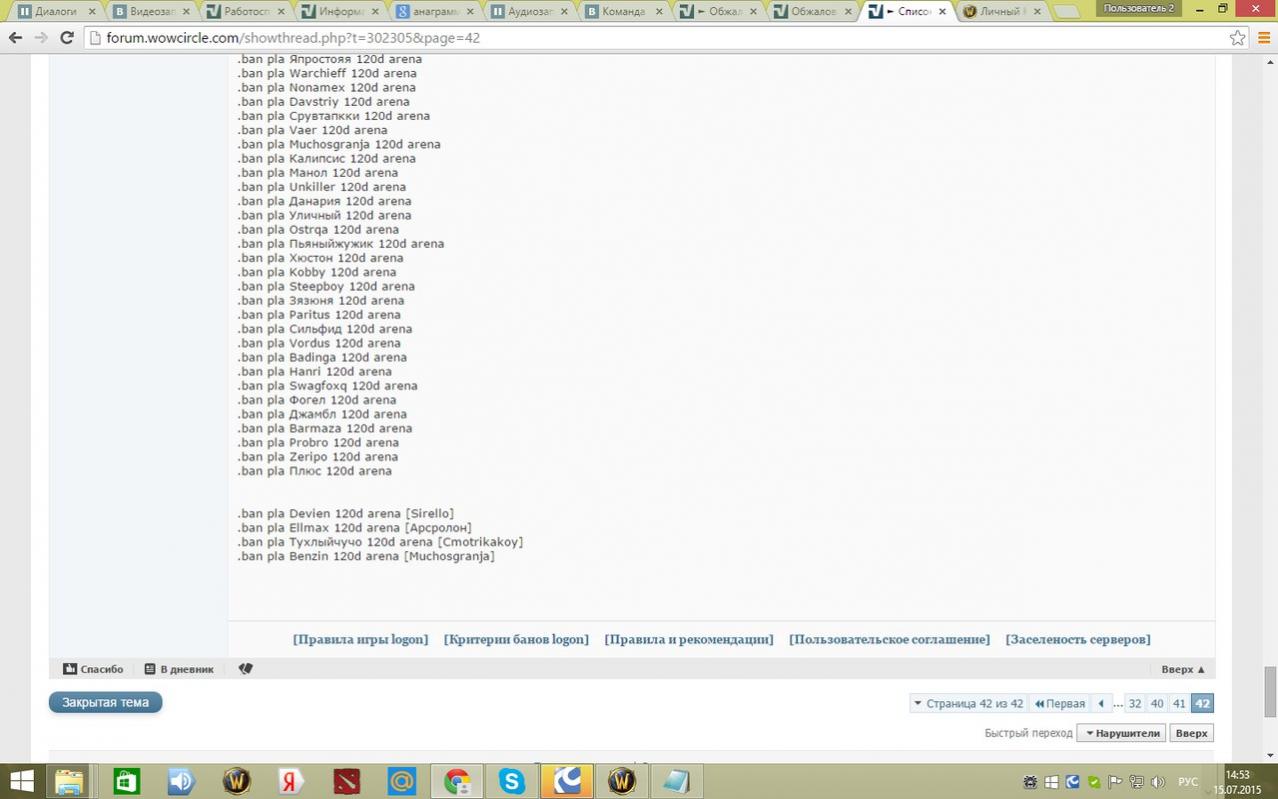Image resolution: width=1278 pixels, height=799 pixels.
Task: Open Mail.ru Agent in the taskbar
Action: click(x=401, y=781)
